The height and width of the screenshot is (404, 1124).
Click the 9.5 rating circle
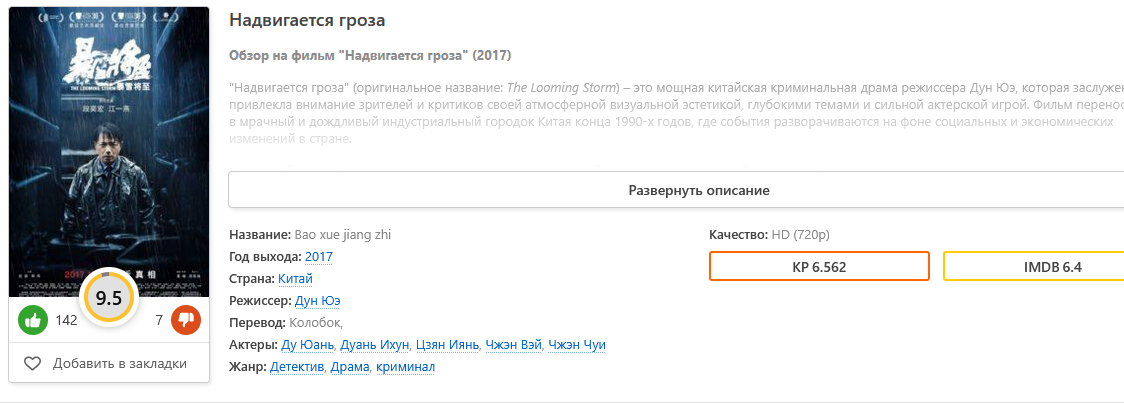click(x=109, y=298)
